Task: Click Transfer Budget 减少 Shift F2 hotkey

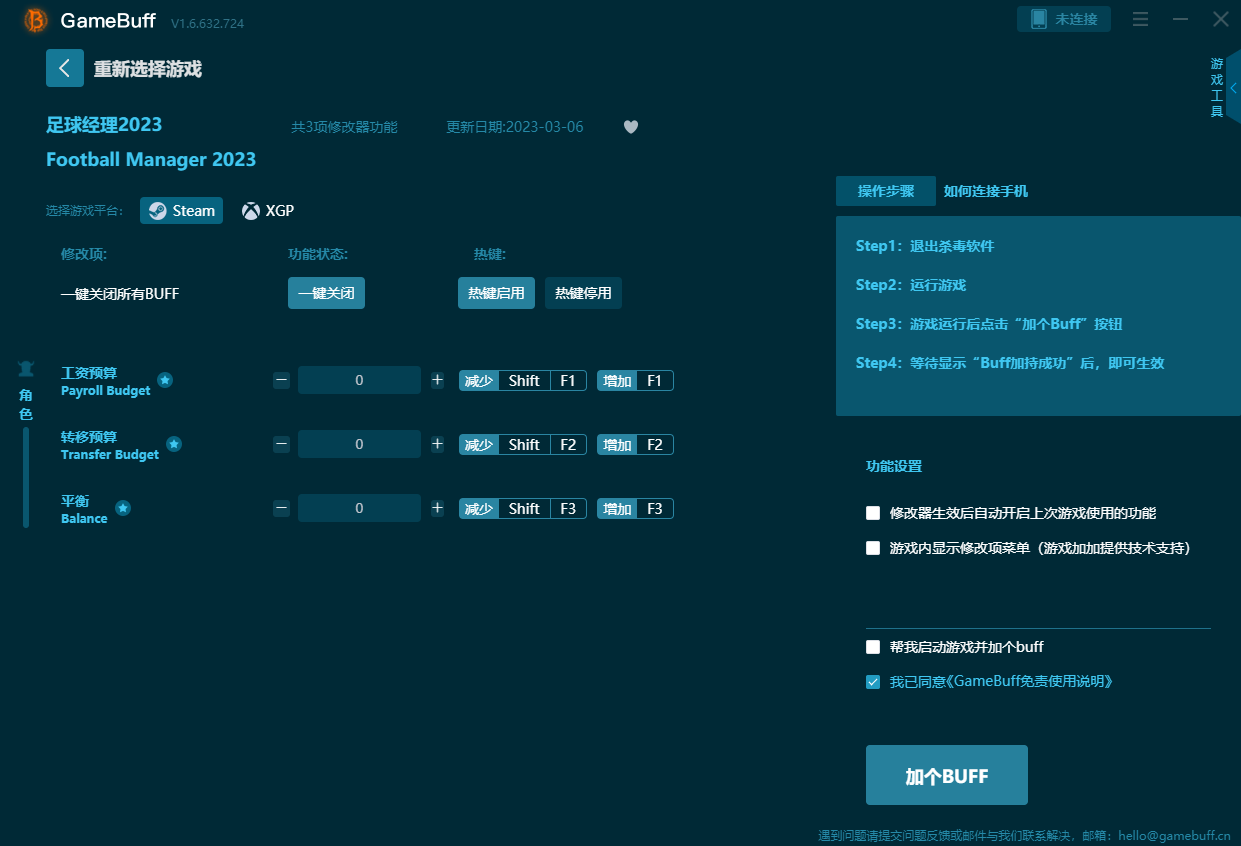Action: pyautogui.click(x=523, y=444)
